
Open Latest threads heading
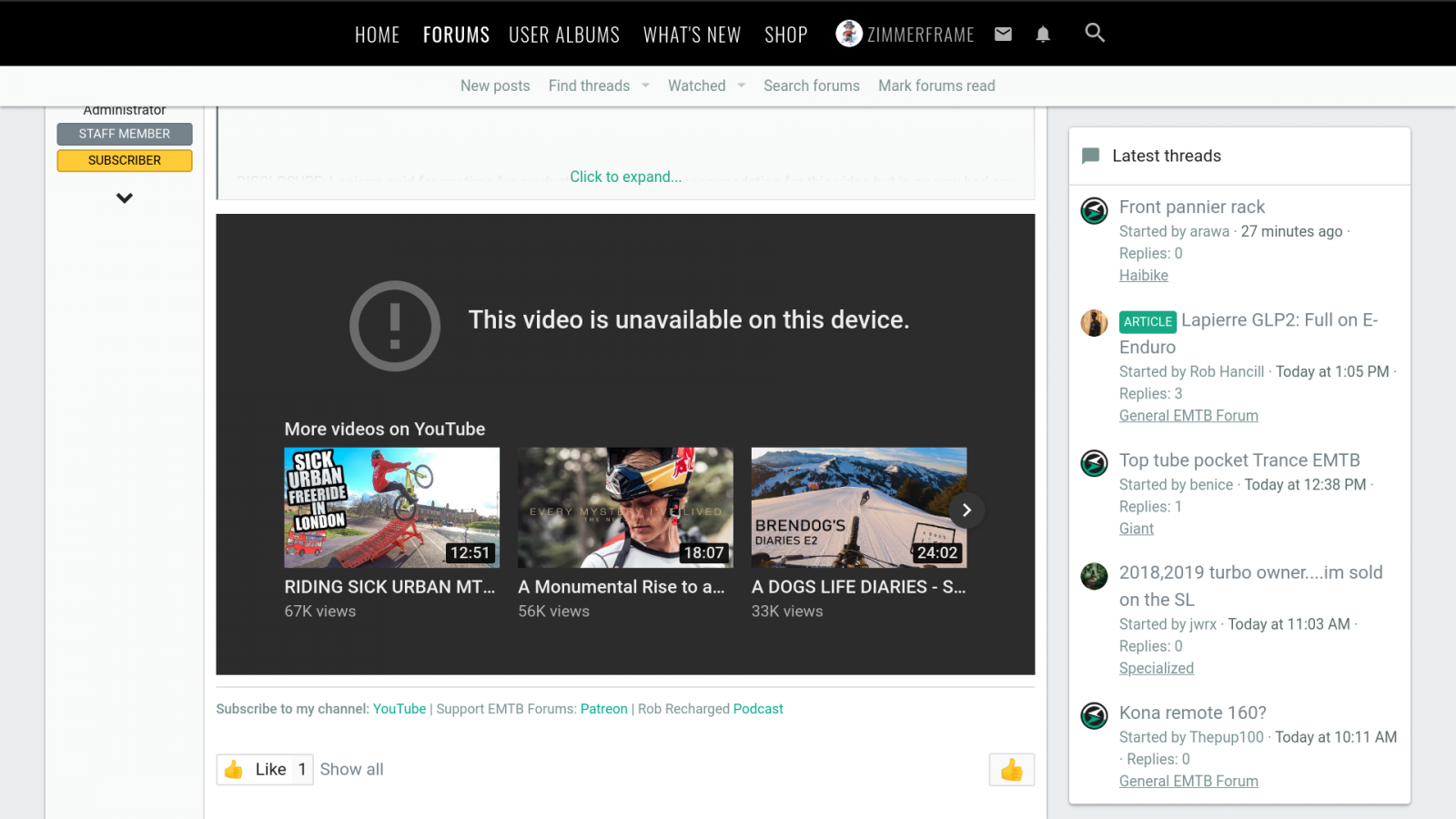[1167, 156]
